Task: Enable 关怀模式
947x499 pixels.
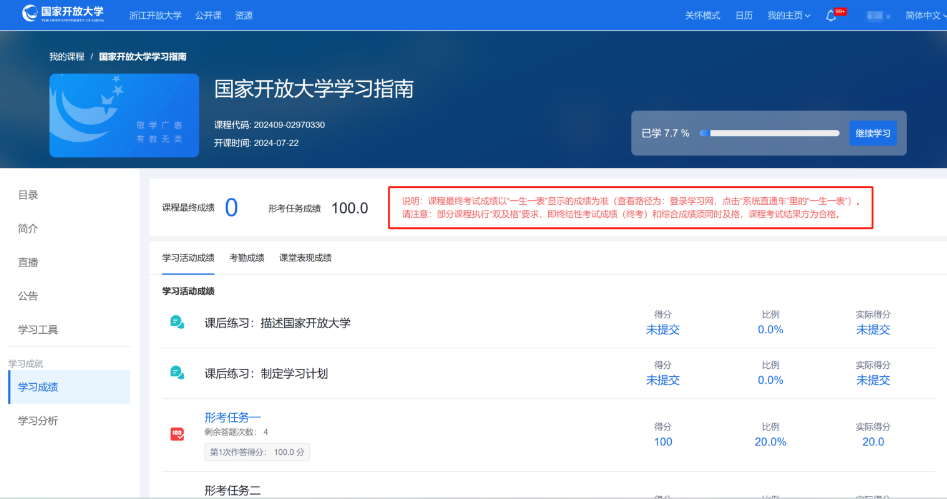Action: (x=702, y=16)
